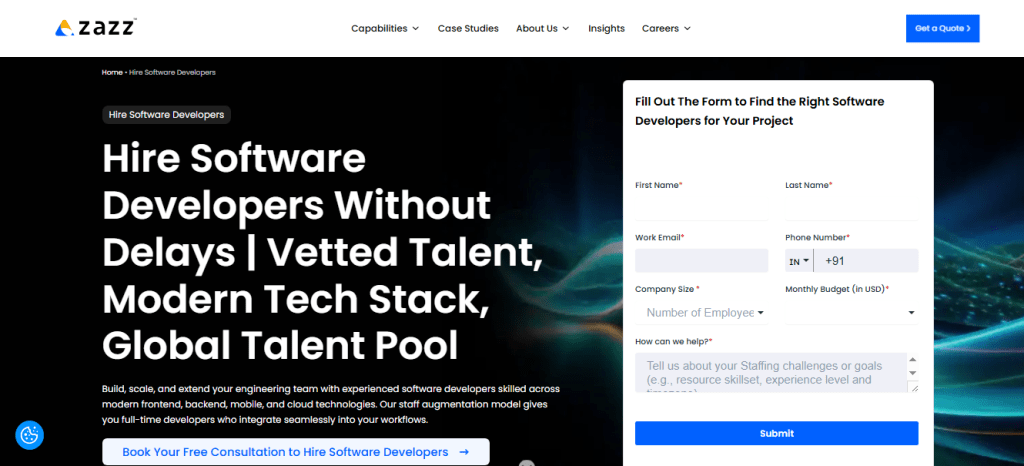Open cookie preferences icon
This screenshot has width=1024, height=466.
(30, 435)
